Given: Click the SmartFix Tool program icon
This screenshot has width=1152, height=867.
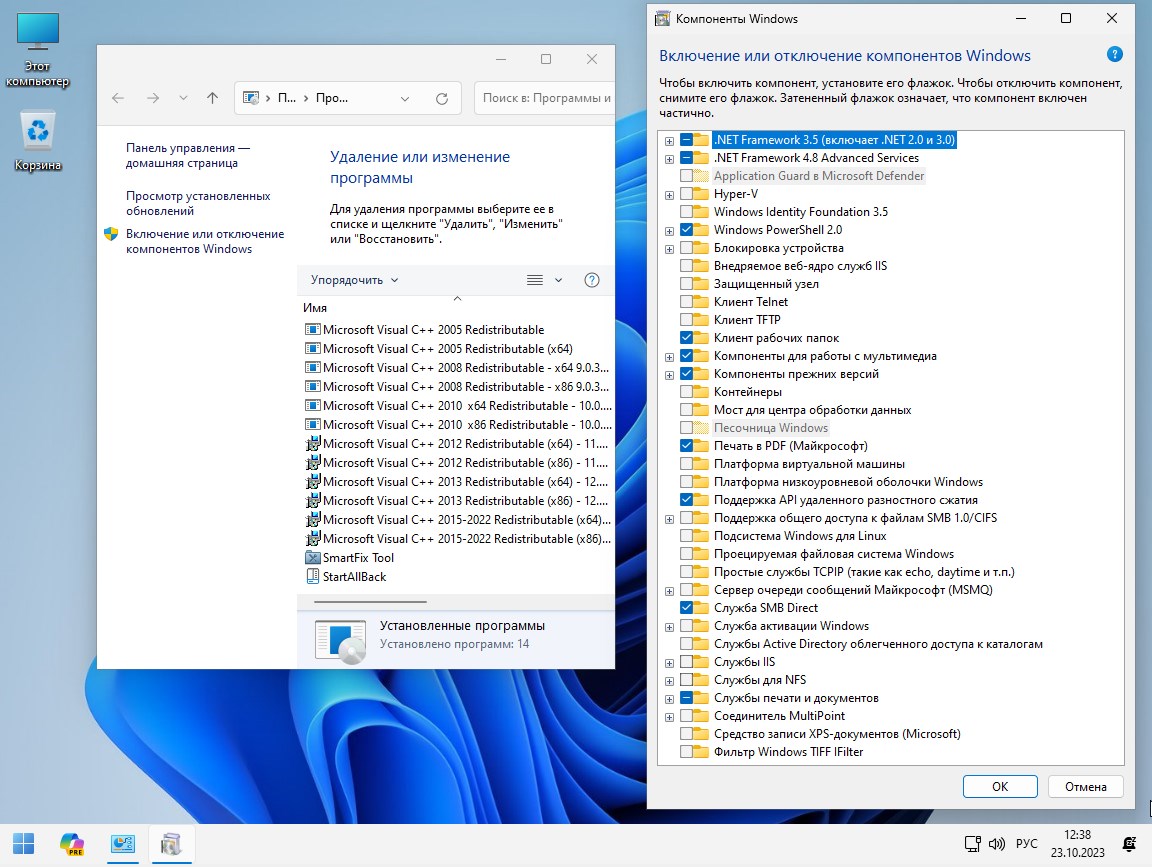Looking at the screenshot, I should pyautogui.click(x=312, y=558).
